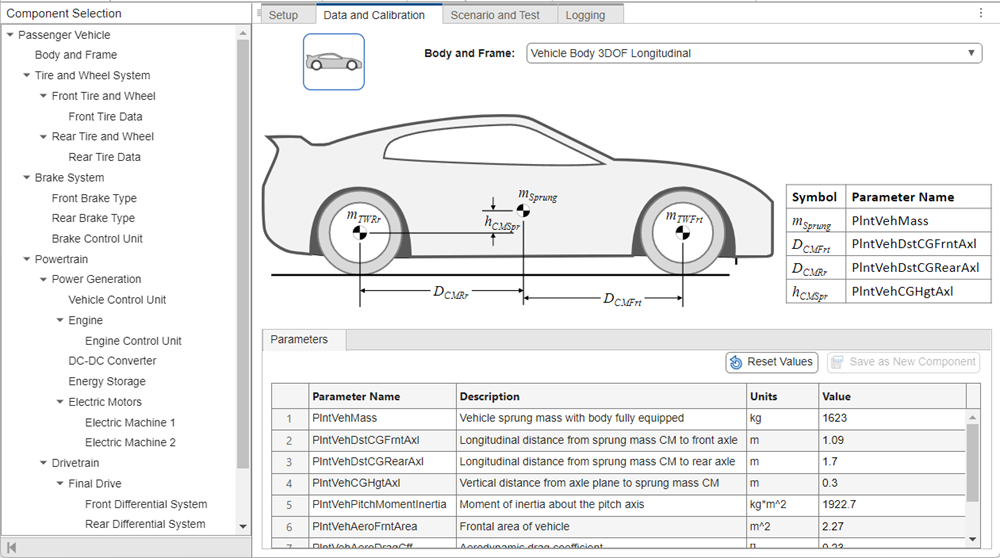Collapse the Electric Motors node

(x=59, y=402)
